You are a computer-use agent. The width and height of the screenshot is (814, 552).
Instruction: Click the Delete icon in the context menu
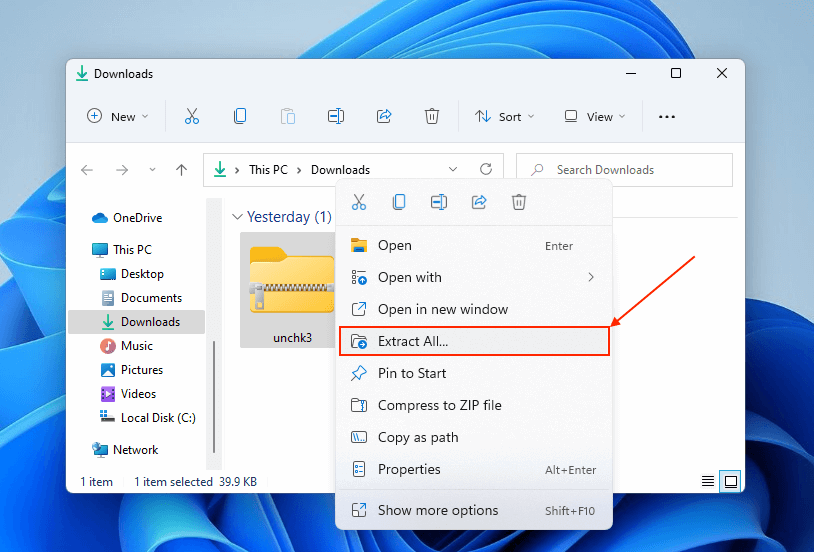tap(519, 202)
